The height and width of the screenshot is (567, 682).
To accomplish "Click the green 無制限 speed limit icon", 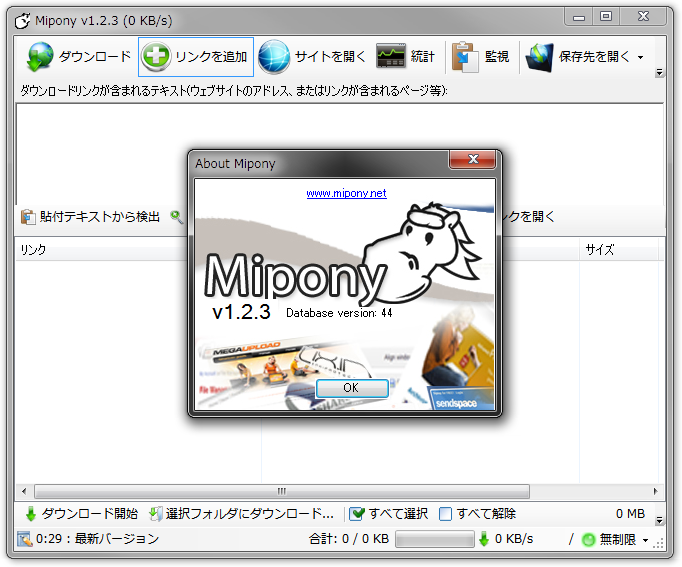I will pos(588,540).
